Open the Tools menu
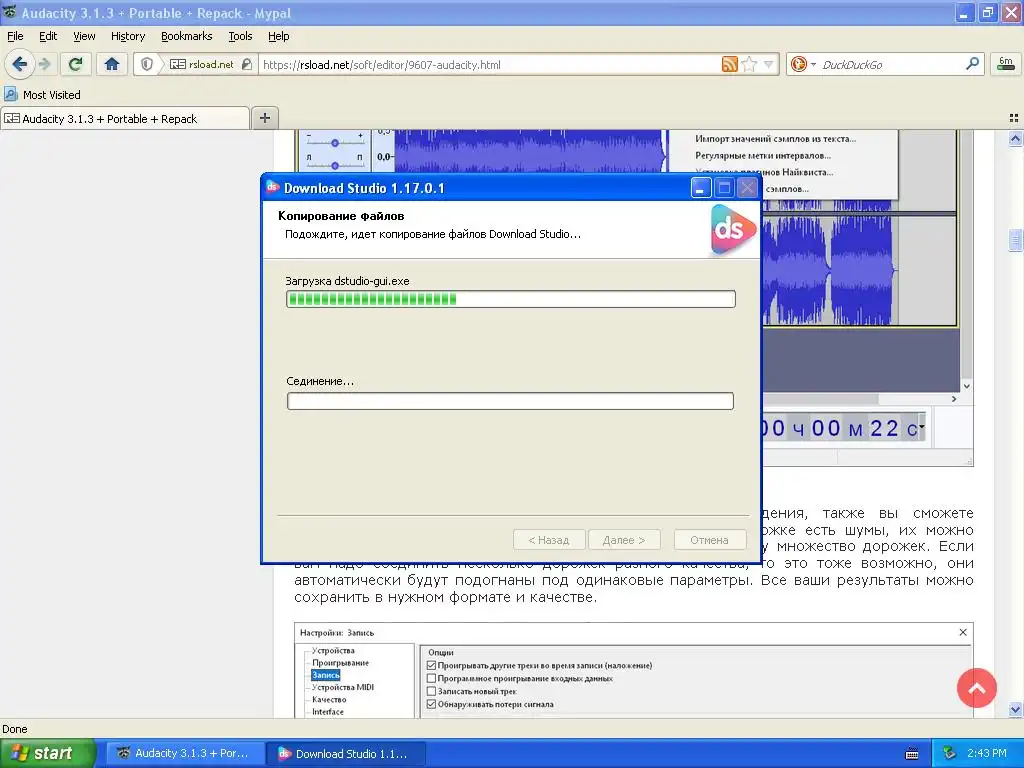This screenshot has height=768, width=1024. click(240, 36)
